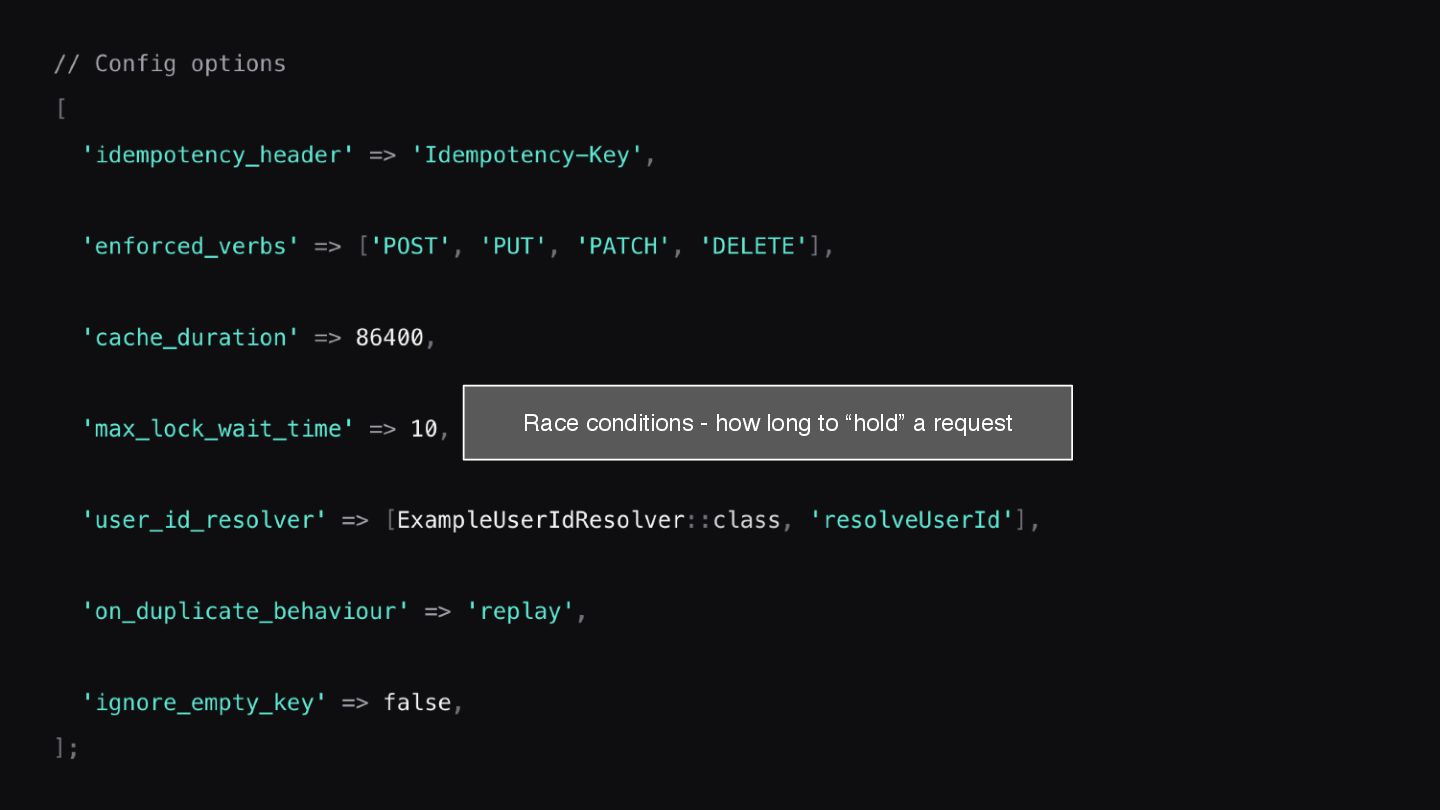Select the 'user_id_resolver' key
This screenshot has height=810, width=1440.
coord(205,520)
